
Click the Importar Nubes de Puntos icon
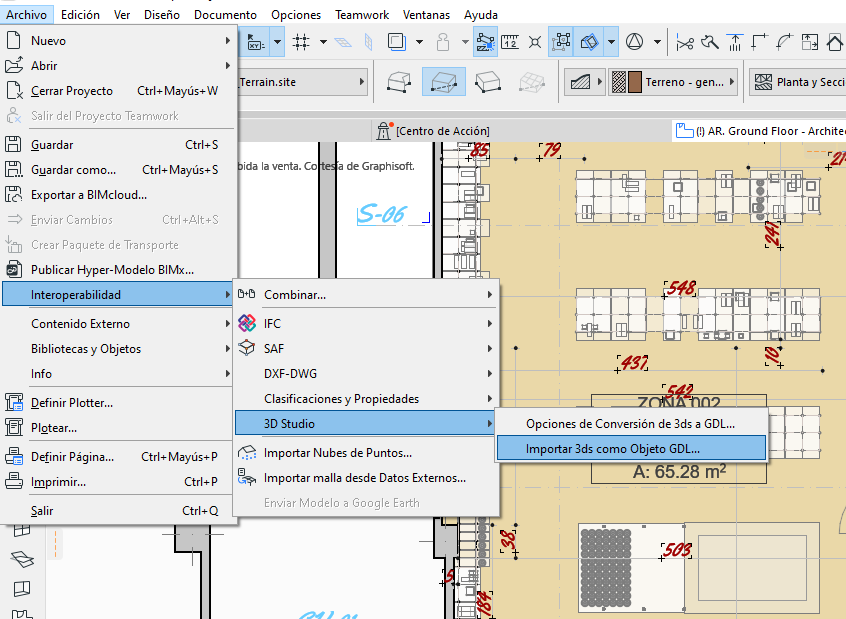247,453
